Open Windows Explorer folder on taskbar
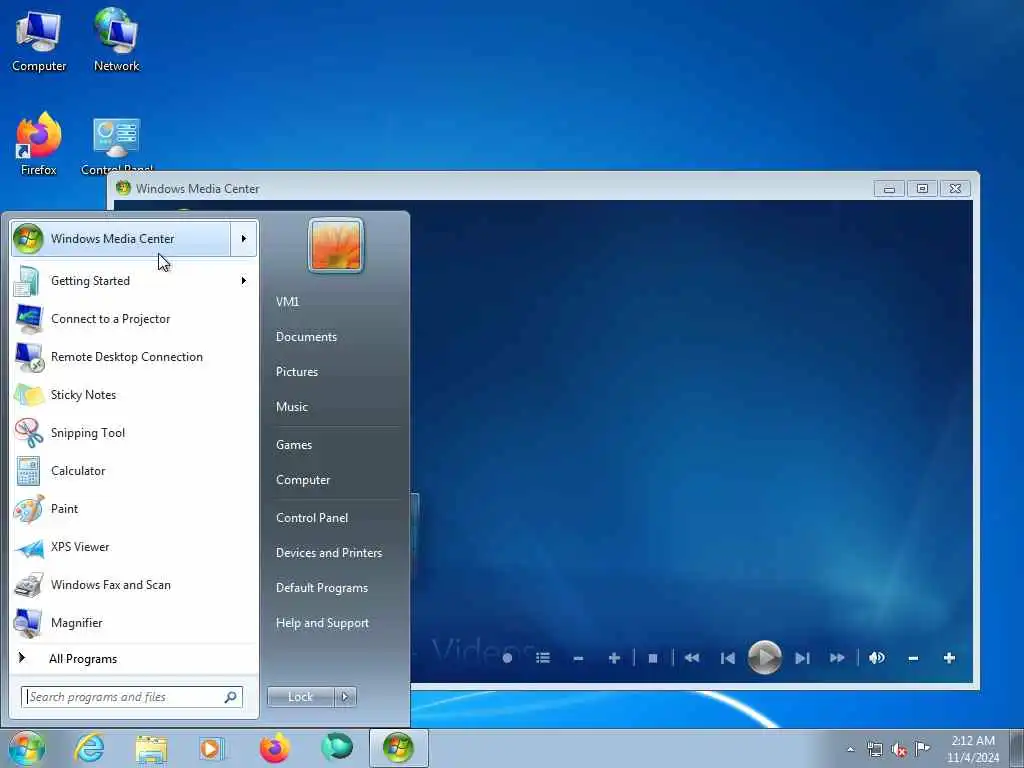1024x768 pixels. point(152,748)
